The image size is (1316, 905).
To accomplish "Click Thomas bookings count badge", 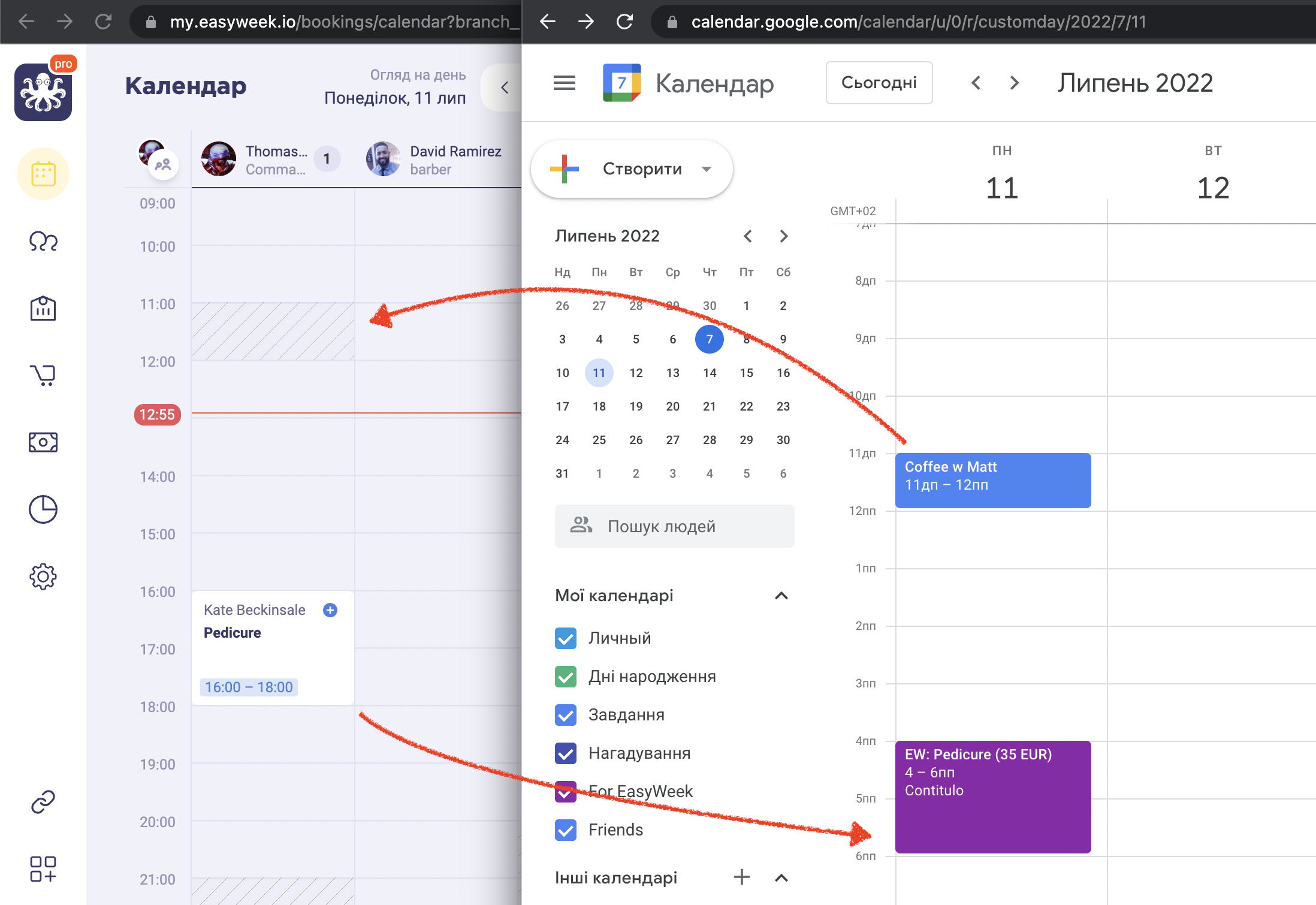I will (x=327, y=159).
